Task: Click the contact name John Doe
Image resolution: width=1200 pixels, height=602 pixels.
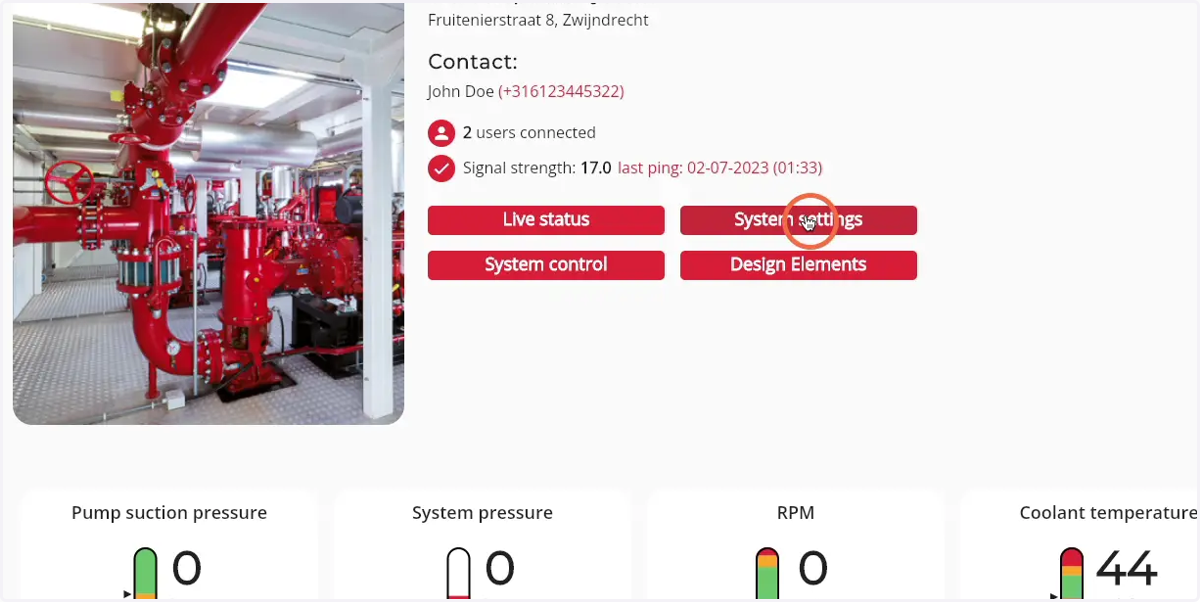Action: coord(461,91)
